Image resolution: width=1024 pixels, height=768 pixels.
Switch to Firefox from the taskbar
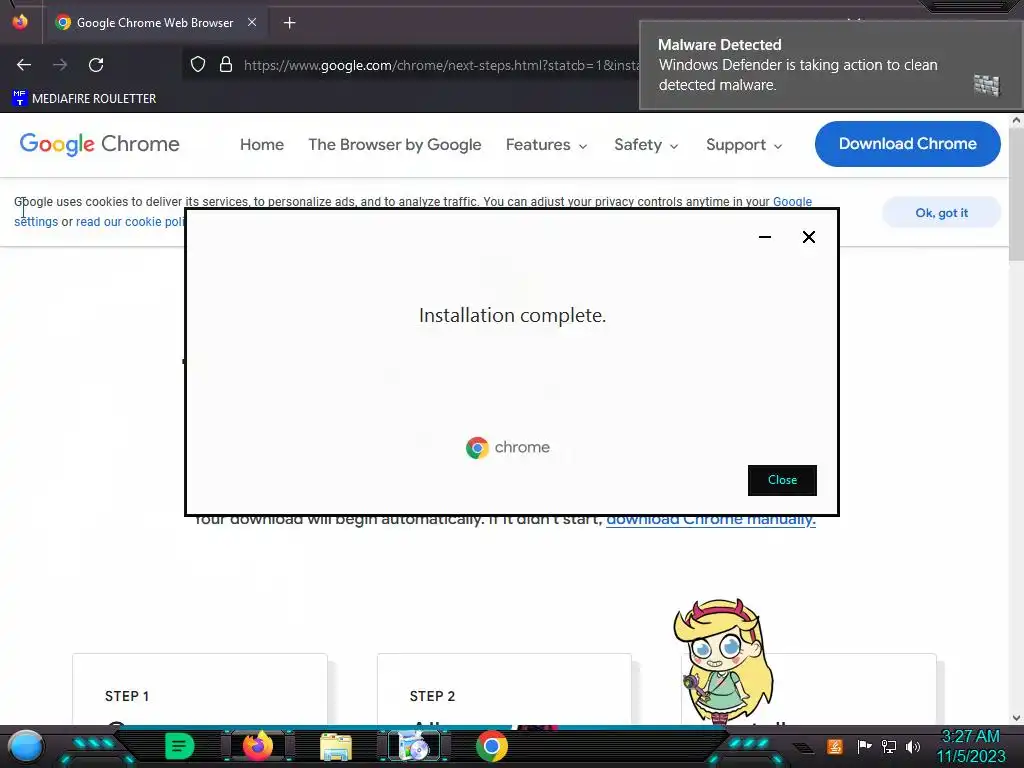[257, 746]
